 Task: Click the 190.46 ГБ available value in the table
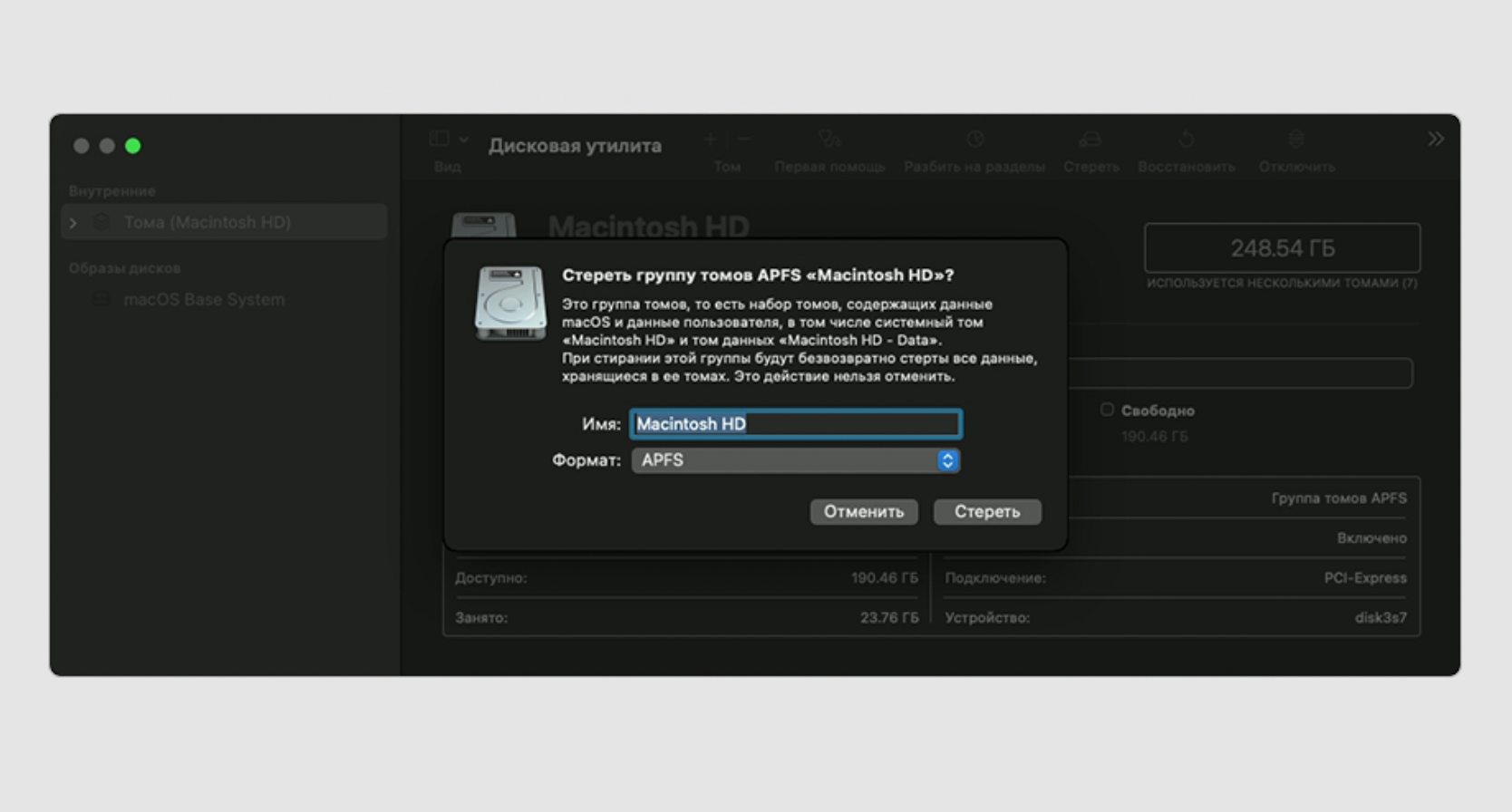click(x=884, y=578)
